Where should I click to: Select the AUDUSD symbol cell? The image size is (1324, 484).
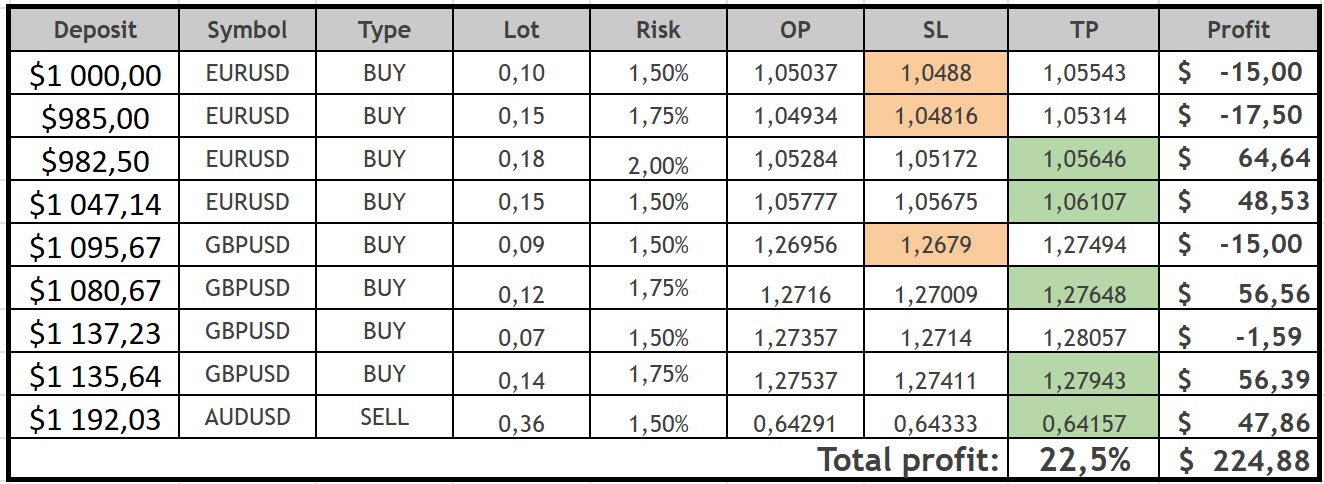[247, 418]
